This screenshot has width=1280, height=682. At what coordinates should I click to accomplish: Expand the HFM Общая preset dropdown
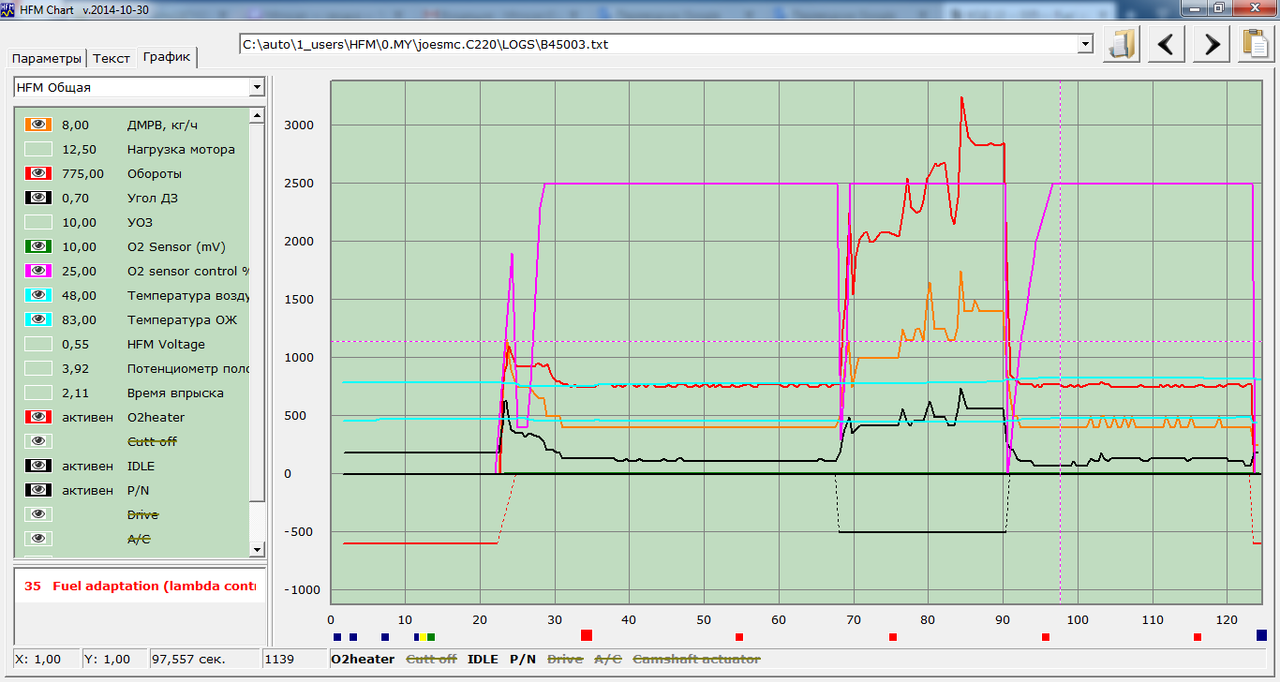click(257, 88)
